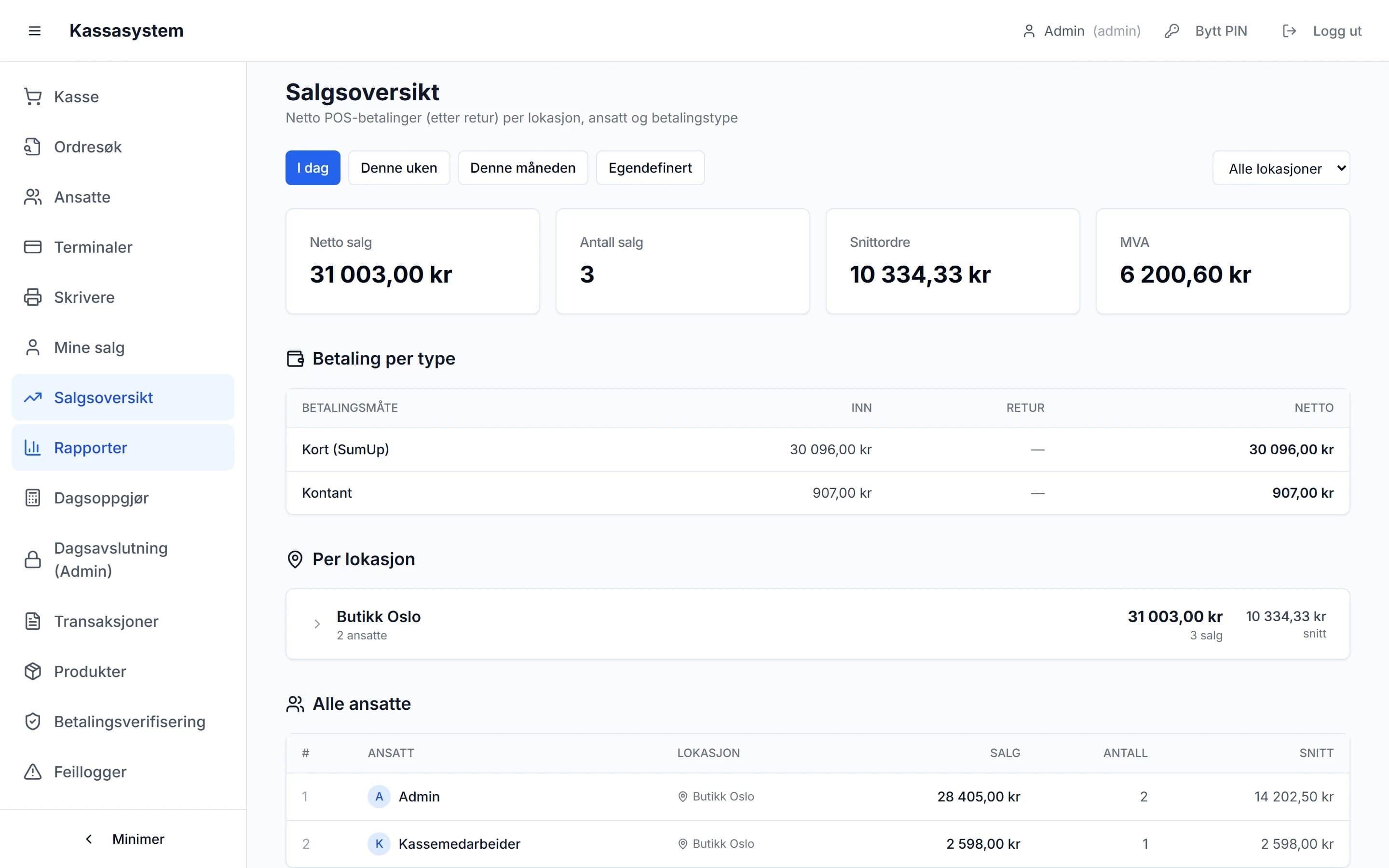Collapse sidebar with the Minimer chevron
The image size is (1389, 868).
tap(89, 839)
